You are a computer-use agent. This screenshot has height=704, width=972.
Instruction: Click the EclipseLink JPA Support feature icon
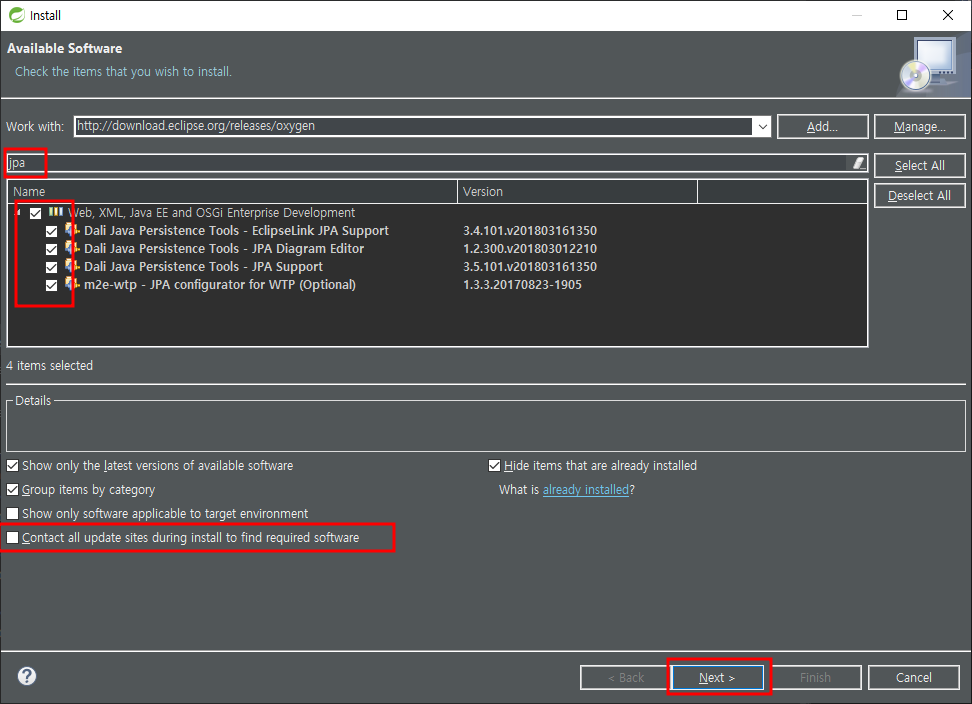click(73, 231)
